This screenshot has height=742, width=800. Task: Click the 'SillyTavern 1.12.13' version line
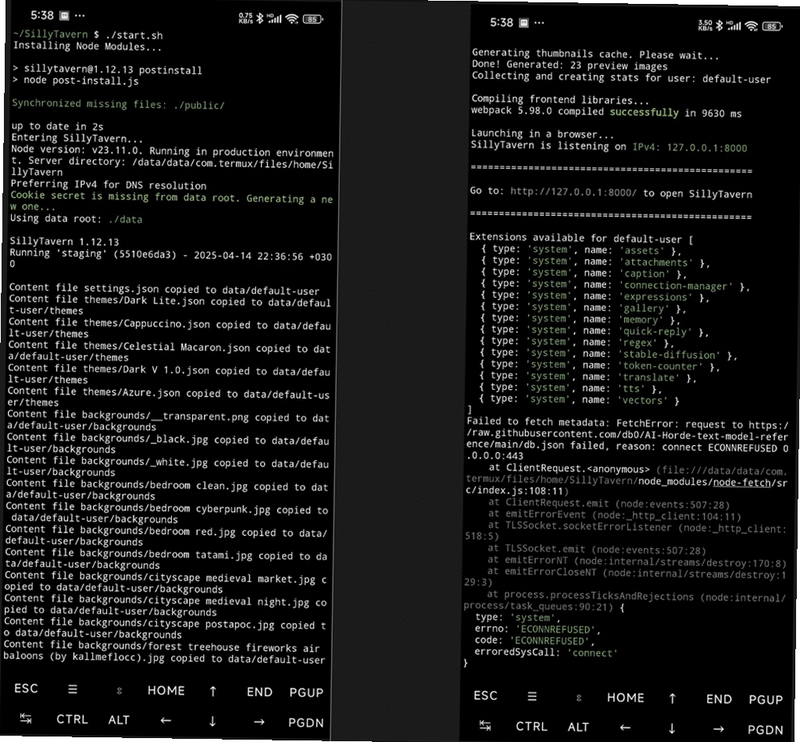(64, 241)
